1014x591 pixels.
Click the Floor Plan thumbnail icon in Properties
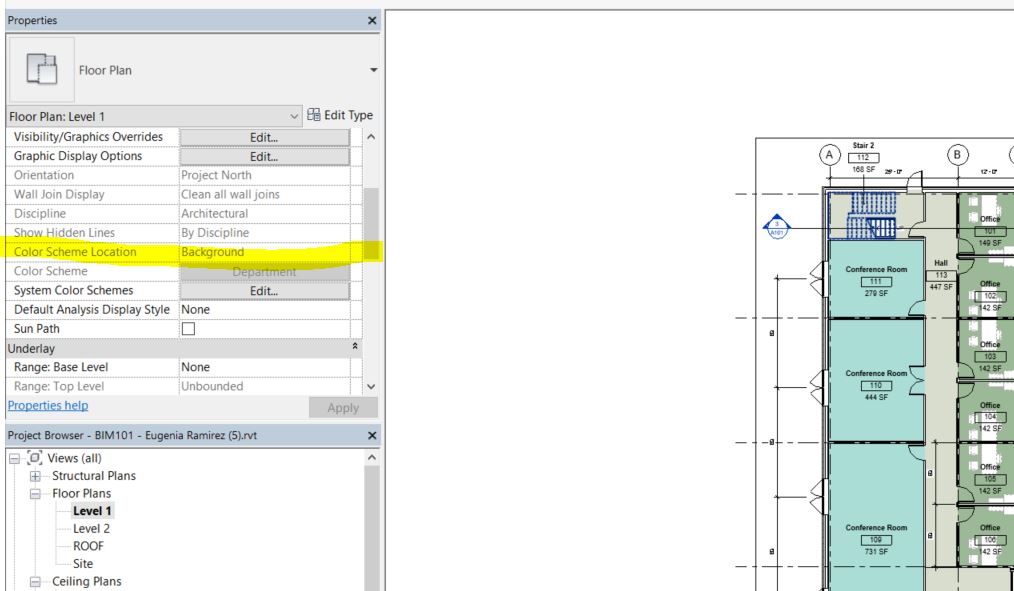pos(41,69)
